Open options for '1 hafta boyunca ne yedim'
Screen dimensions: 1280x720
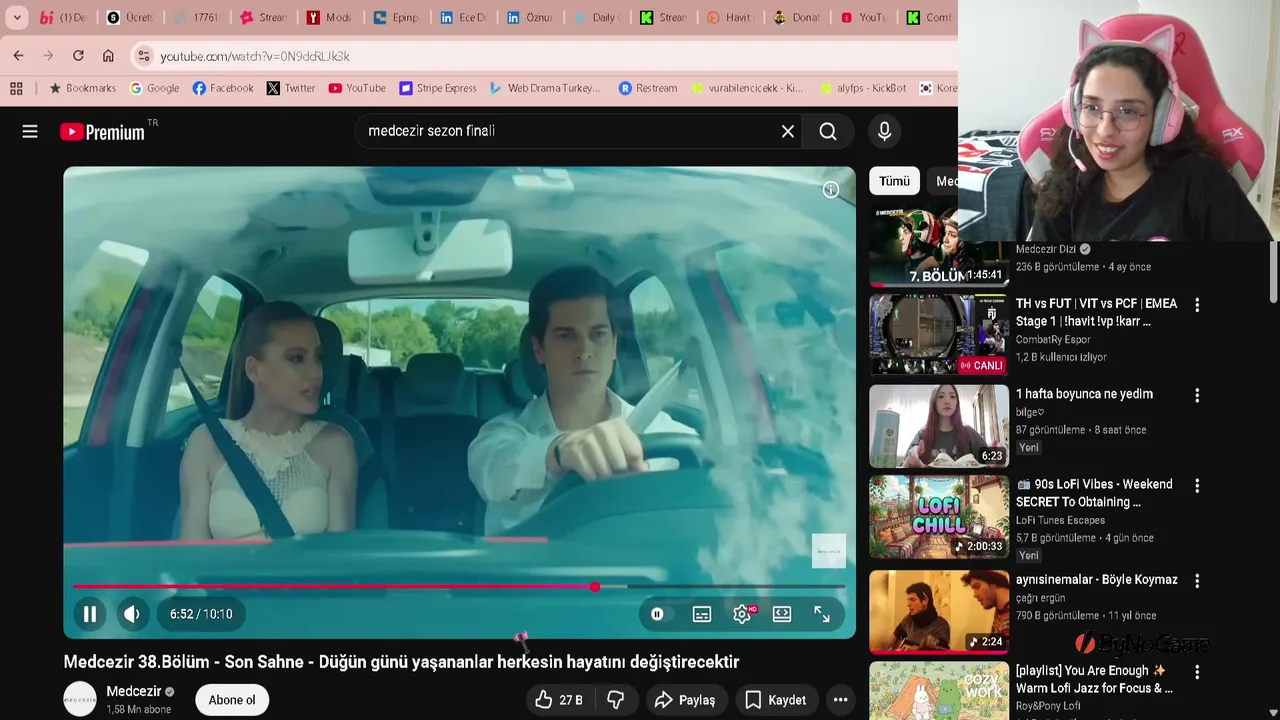(x=1197, y=395)
